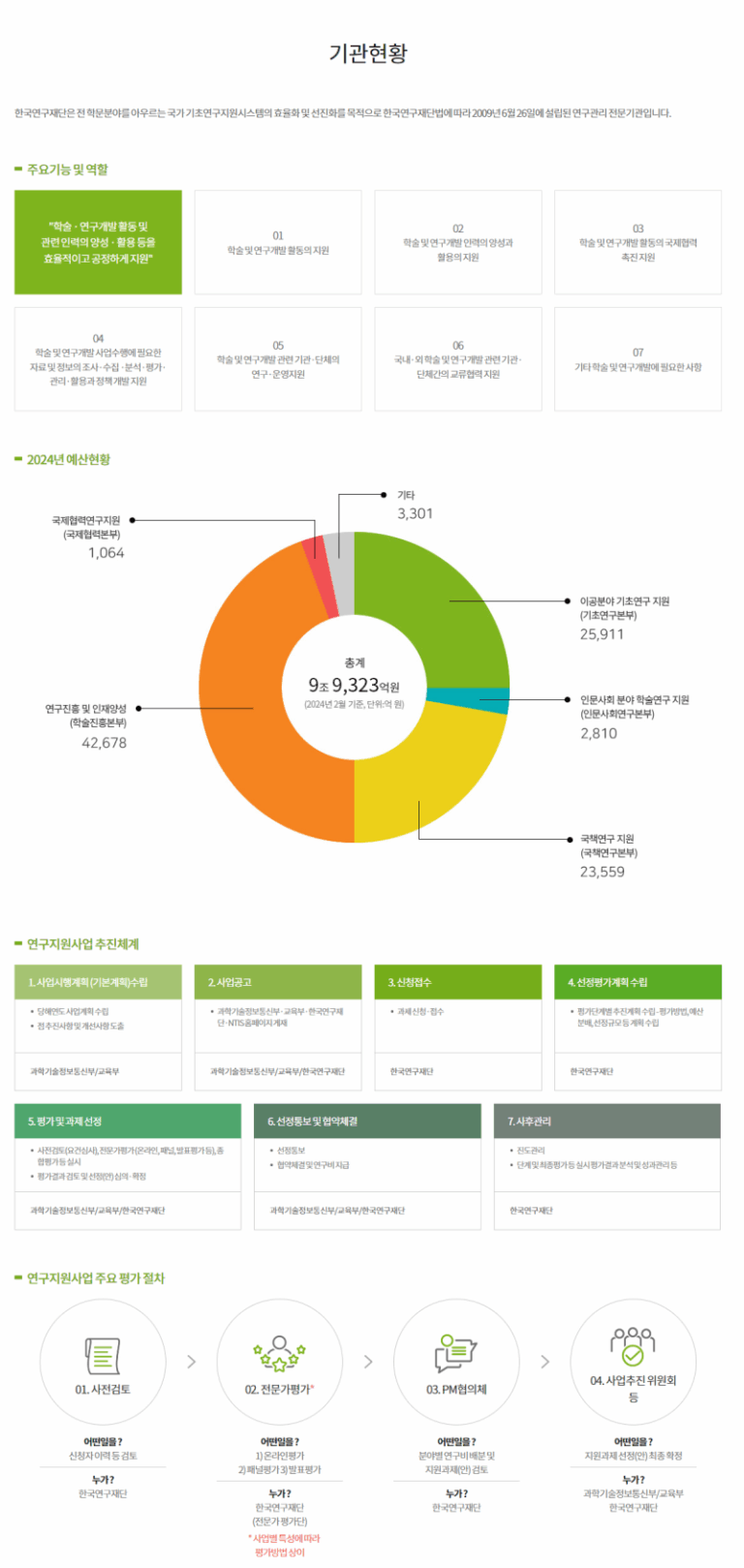The image size is (744, 1568).
Task: Click the 사전검토 document icon
Action: (x=102, y=1354)
